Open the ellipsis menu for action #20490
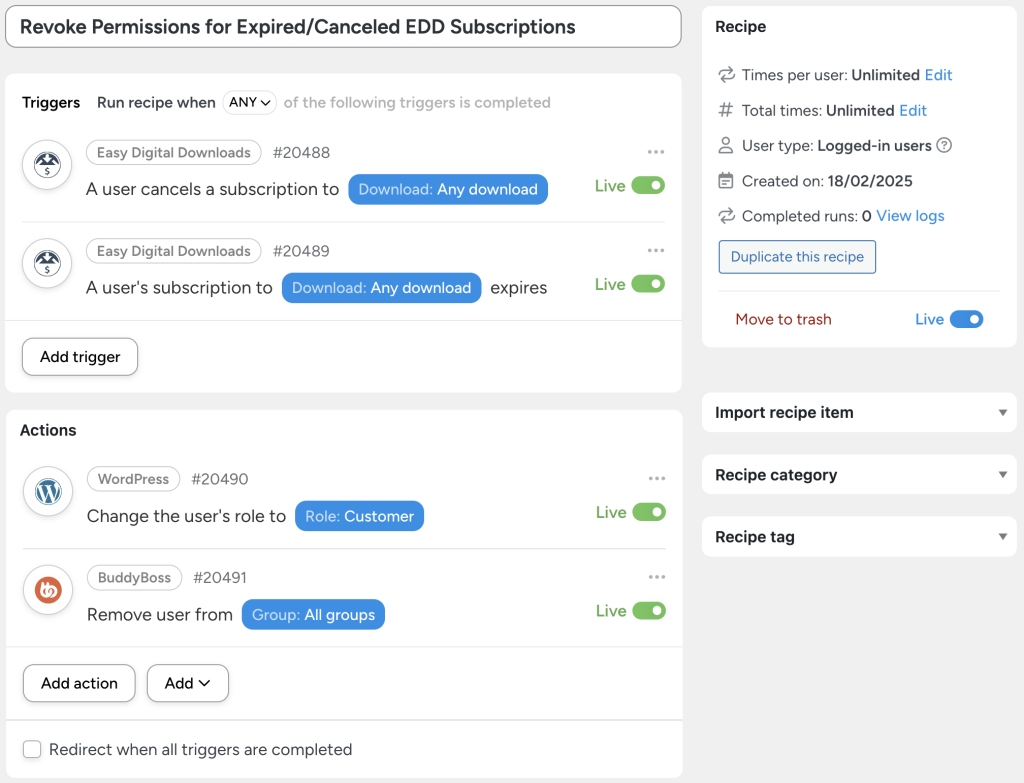This screenshot has height=783, width=1024. point(656,478)
